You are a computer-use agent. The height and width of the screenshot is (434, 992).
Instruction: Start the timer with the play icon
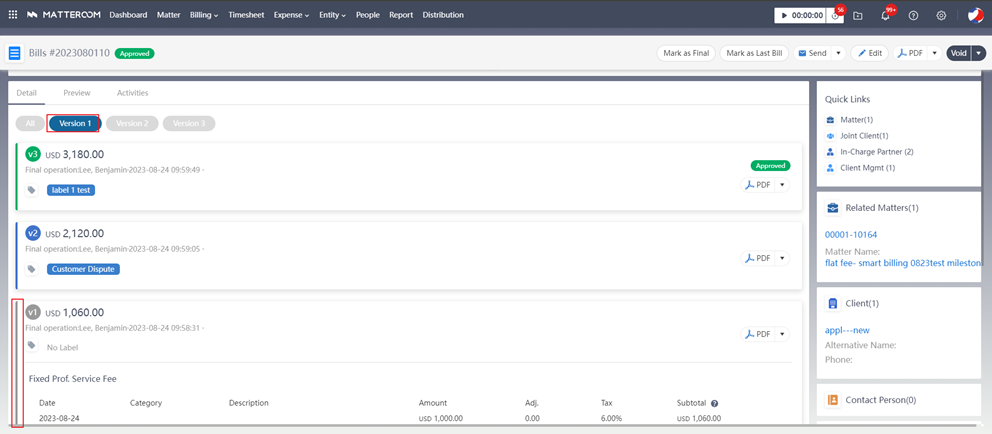tap(784, 16)
